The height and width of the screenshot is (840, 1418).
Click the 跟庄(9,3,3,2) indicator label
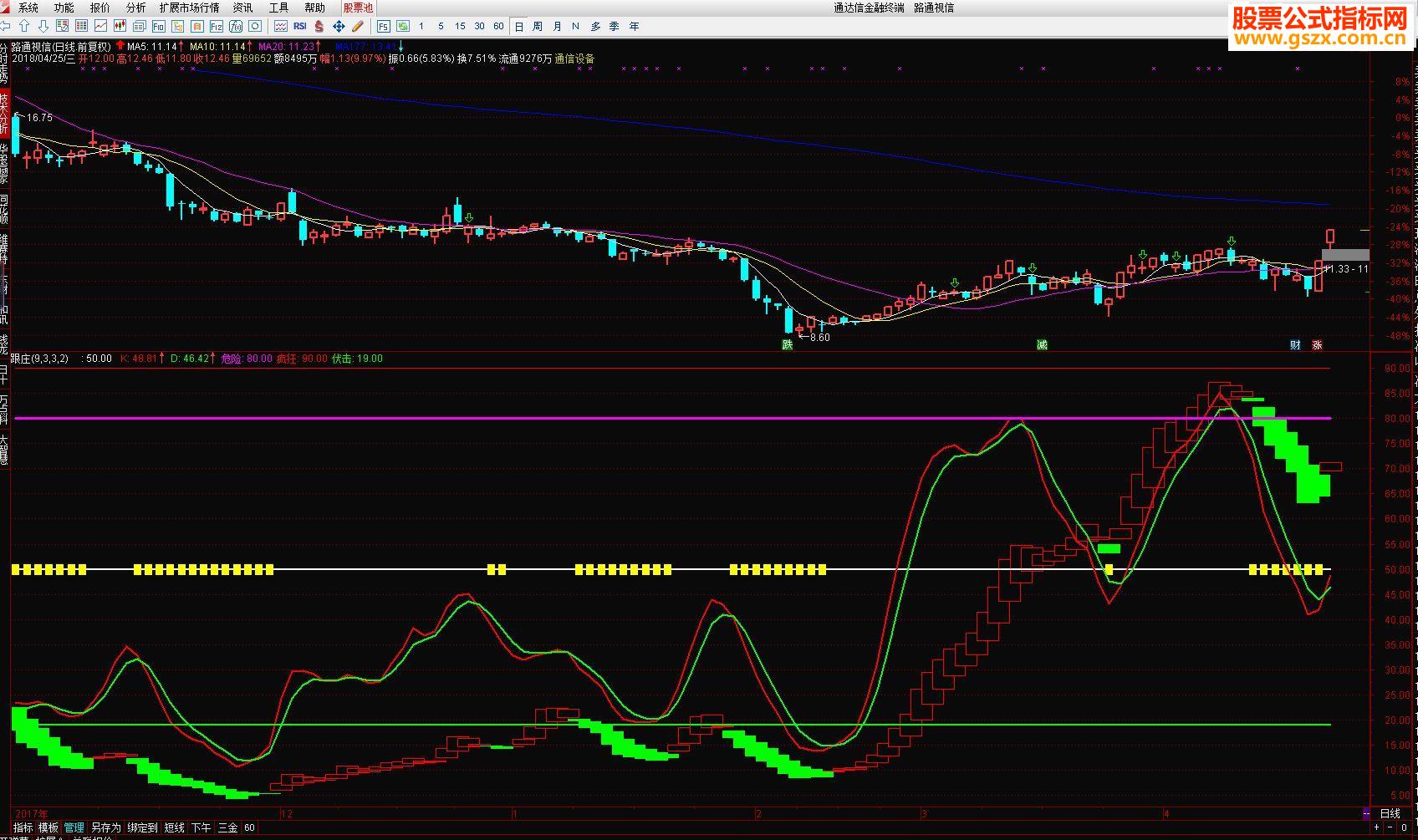(40, 358)
